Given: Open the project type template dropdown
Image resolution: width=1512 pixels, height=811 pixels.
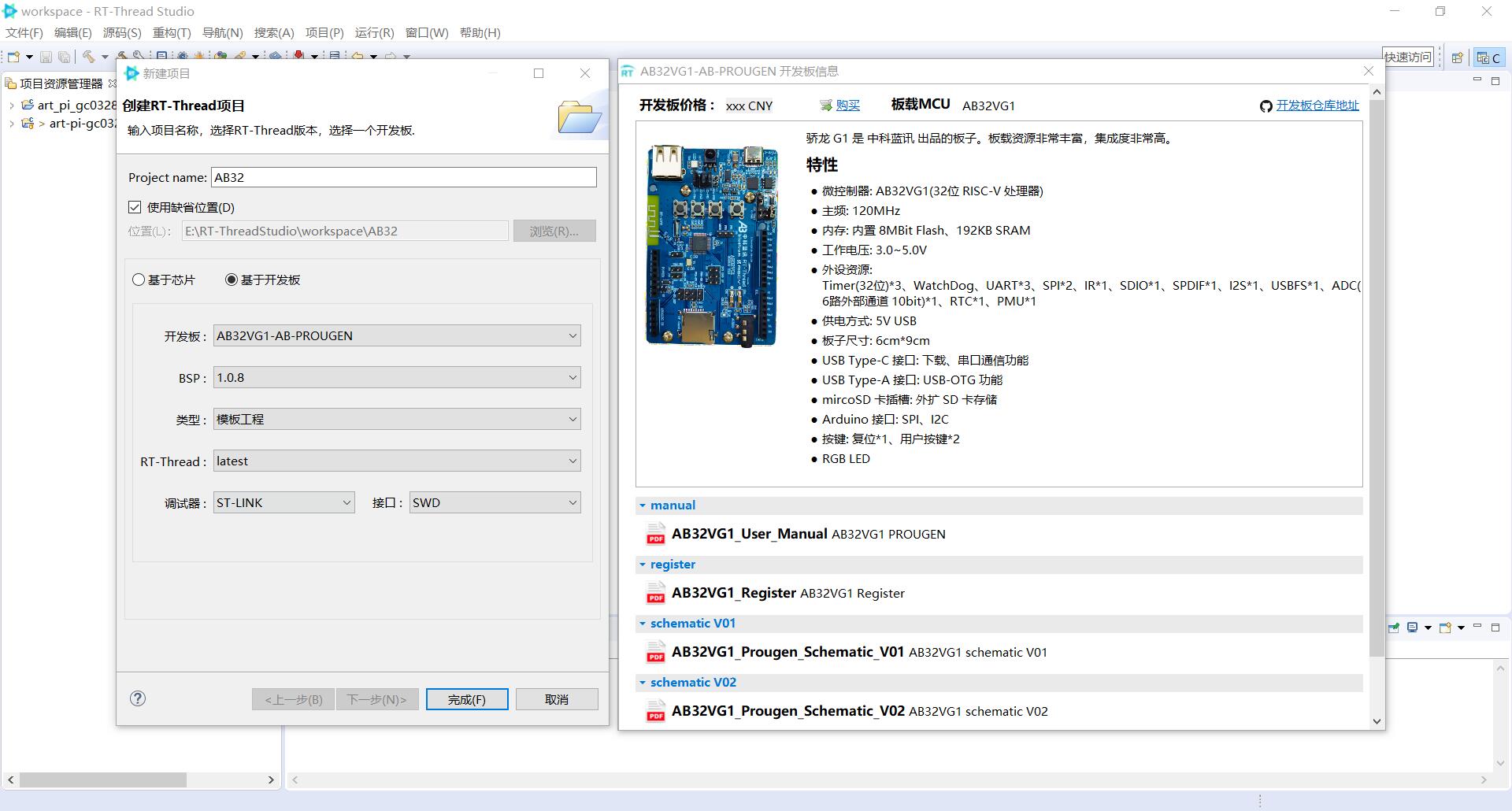Looking at the screenshot, I should pyautogui.click(x=397, y=419).
